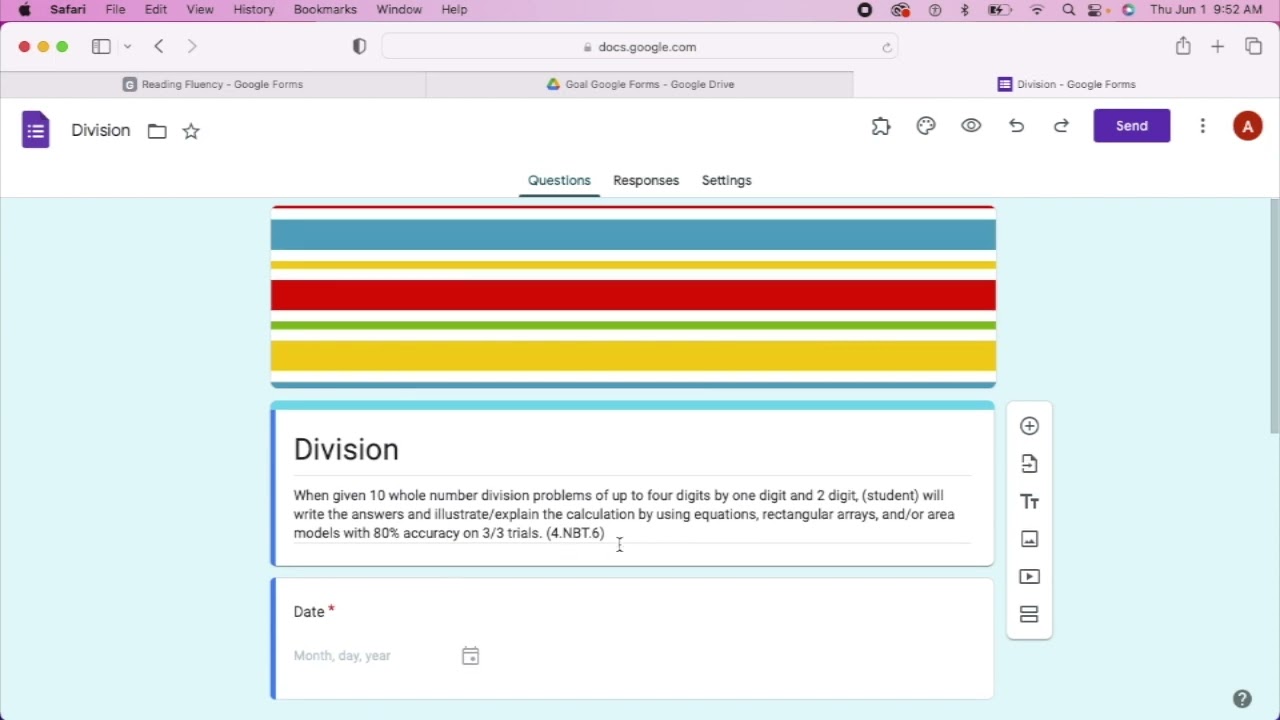Switch to the Responses tab
The image size is (1280, 720).
pyautogui.click(x=646, y=181)
